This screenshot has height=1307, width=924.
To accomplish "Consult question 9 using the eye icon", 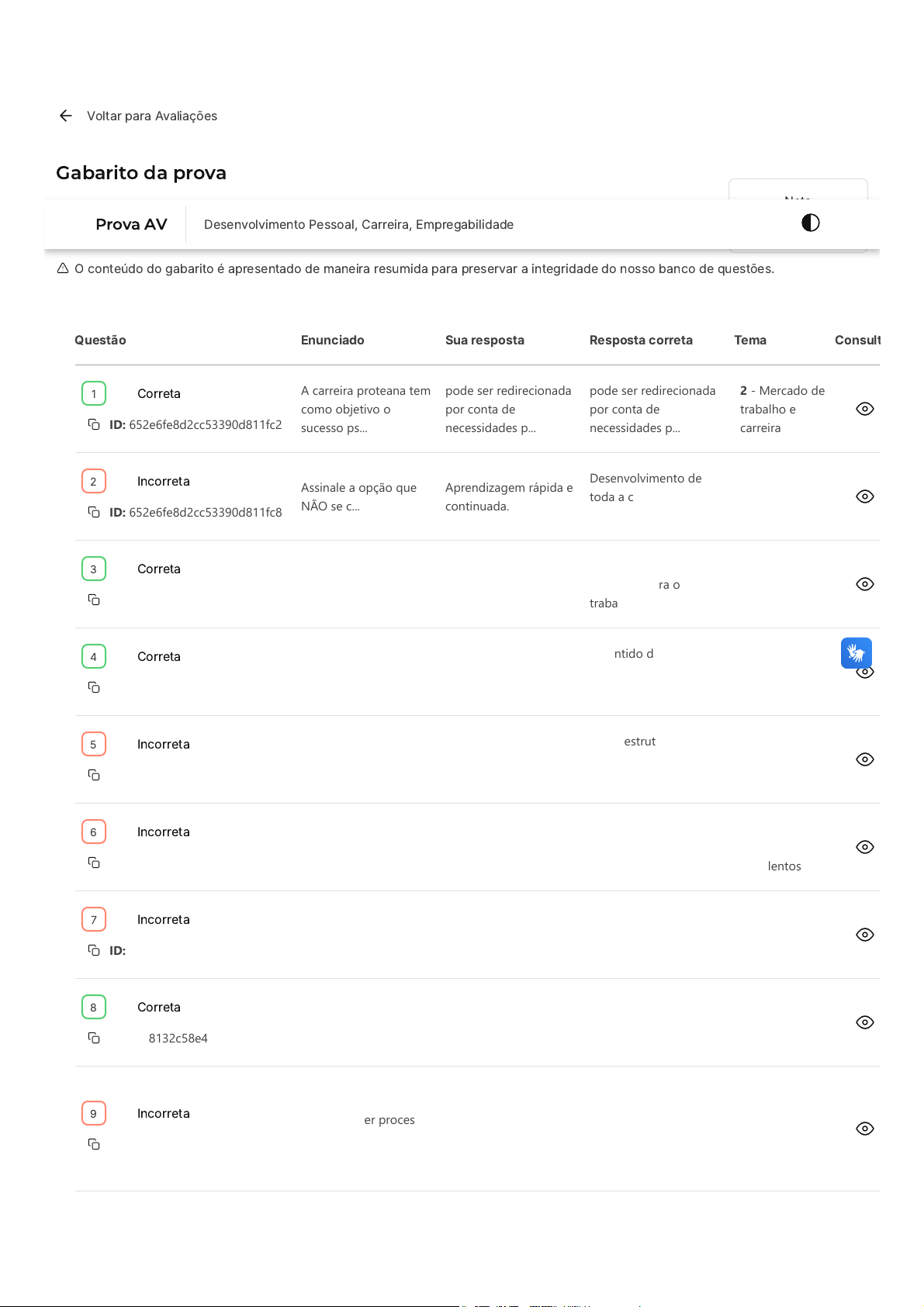I will [x=864, y=1129].
